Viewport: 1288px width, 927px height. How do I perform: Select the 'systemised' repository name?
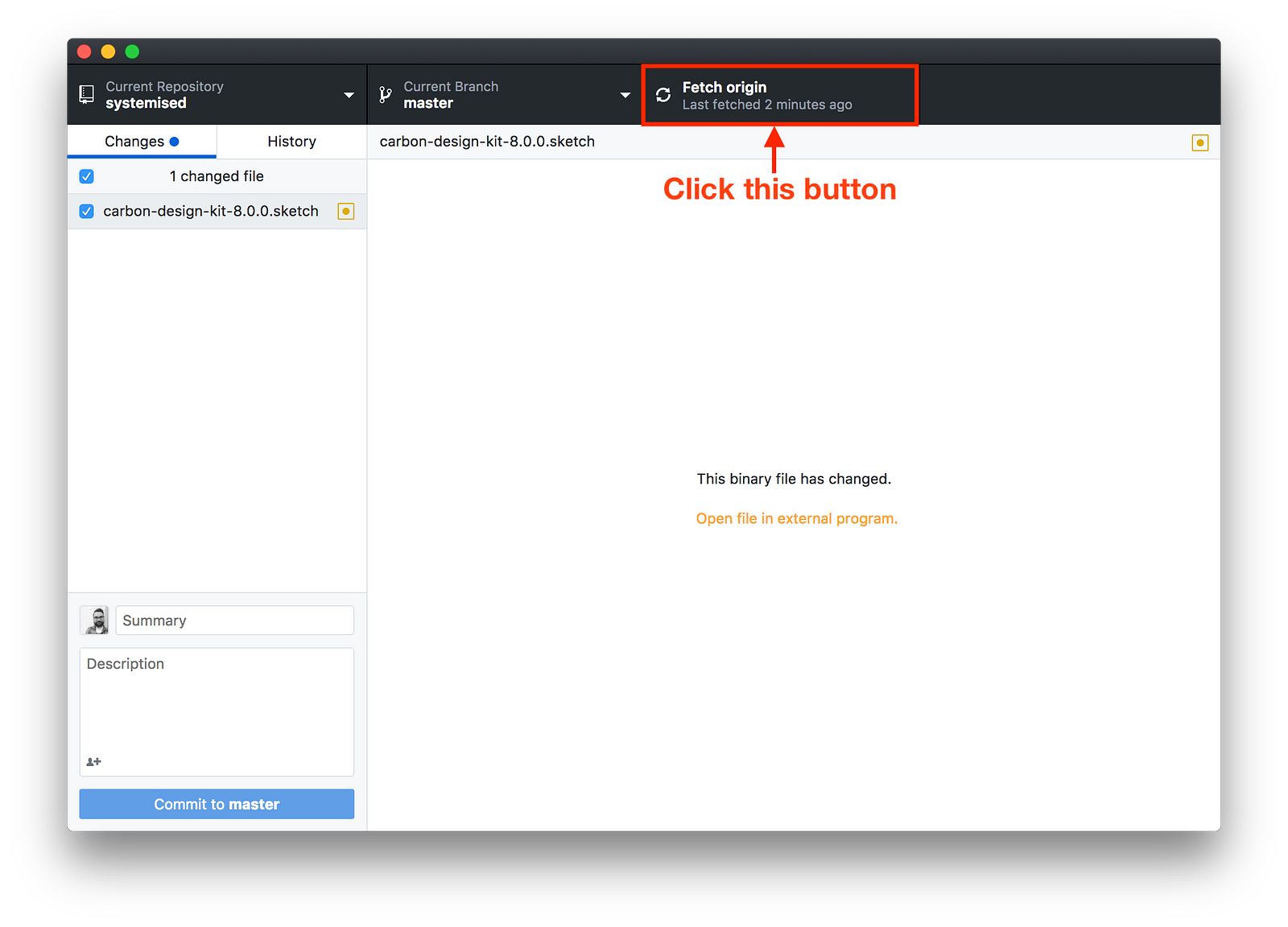point(146,104)
